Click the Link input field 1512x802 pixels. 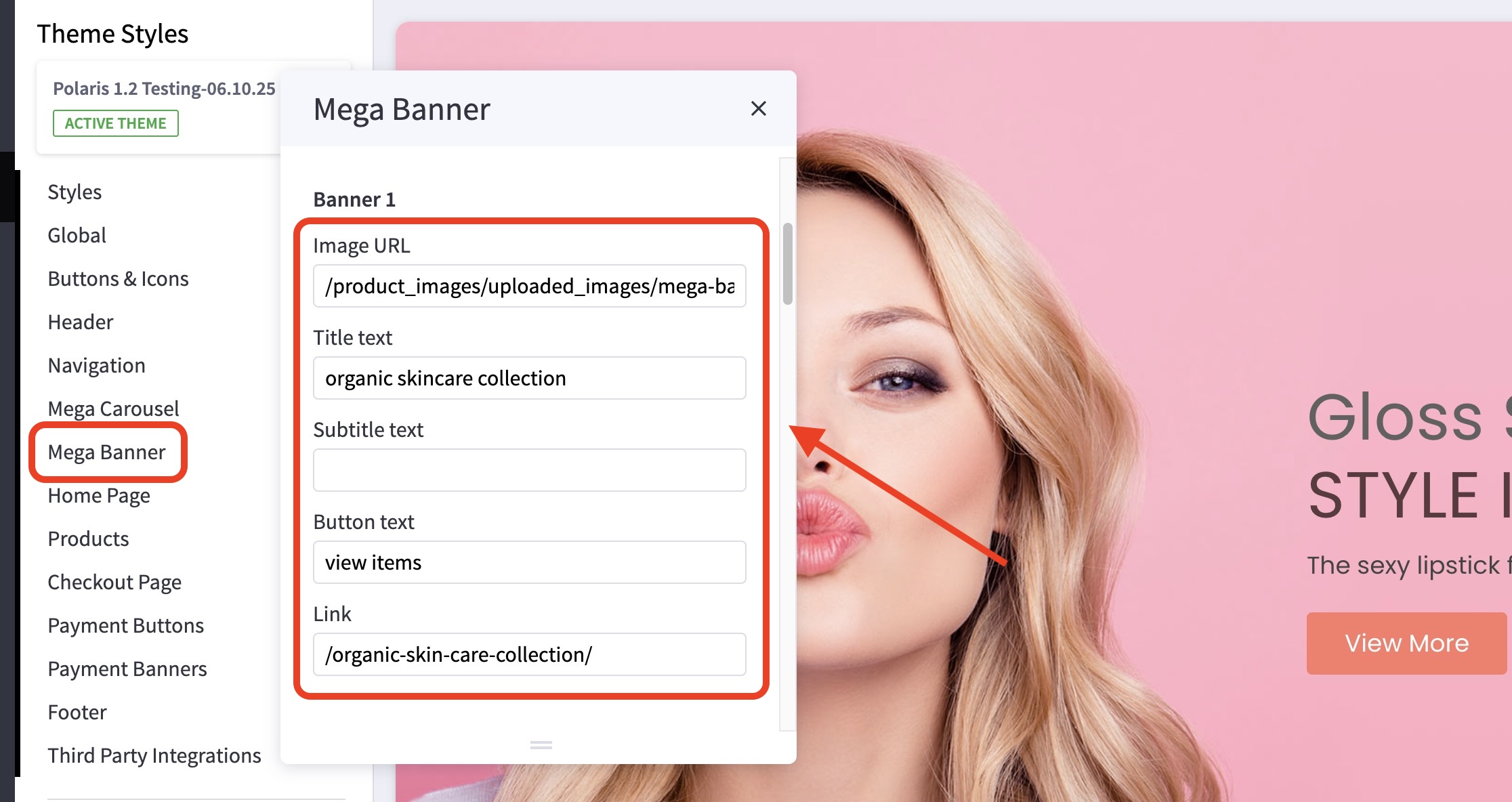click(x=529, y=655)
